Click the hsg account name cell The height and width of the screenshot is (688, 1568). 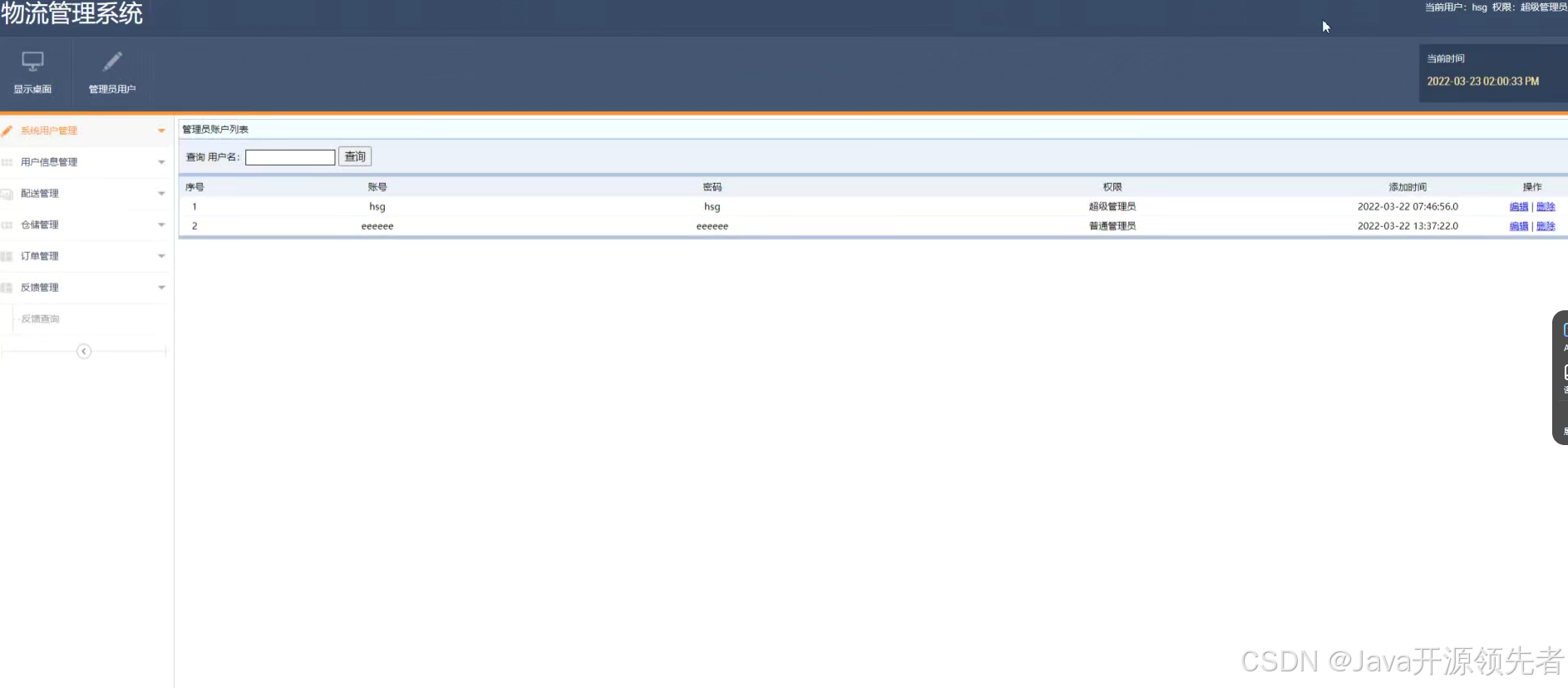pos(377,206)
